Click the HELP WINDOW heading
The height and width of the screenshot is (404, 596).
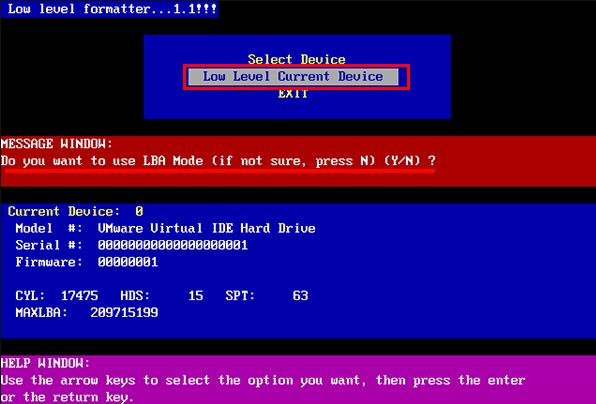tap(45, 363)
